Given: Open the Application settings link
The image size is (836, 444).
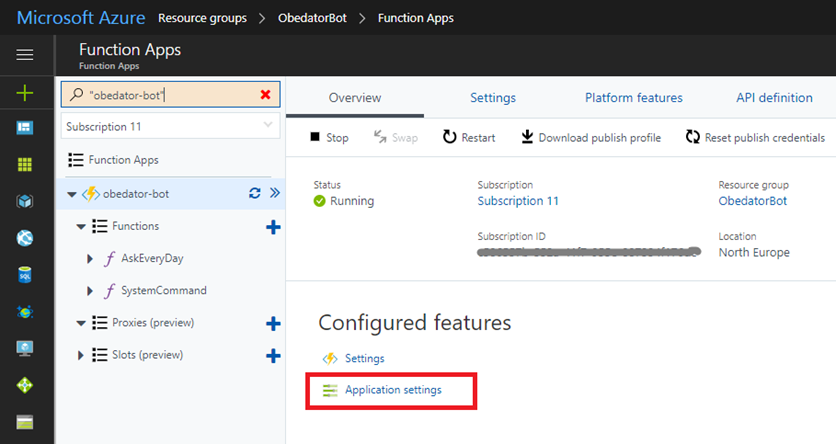Looking at the screenshot, I should pos(392,390).
